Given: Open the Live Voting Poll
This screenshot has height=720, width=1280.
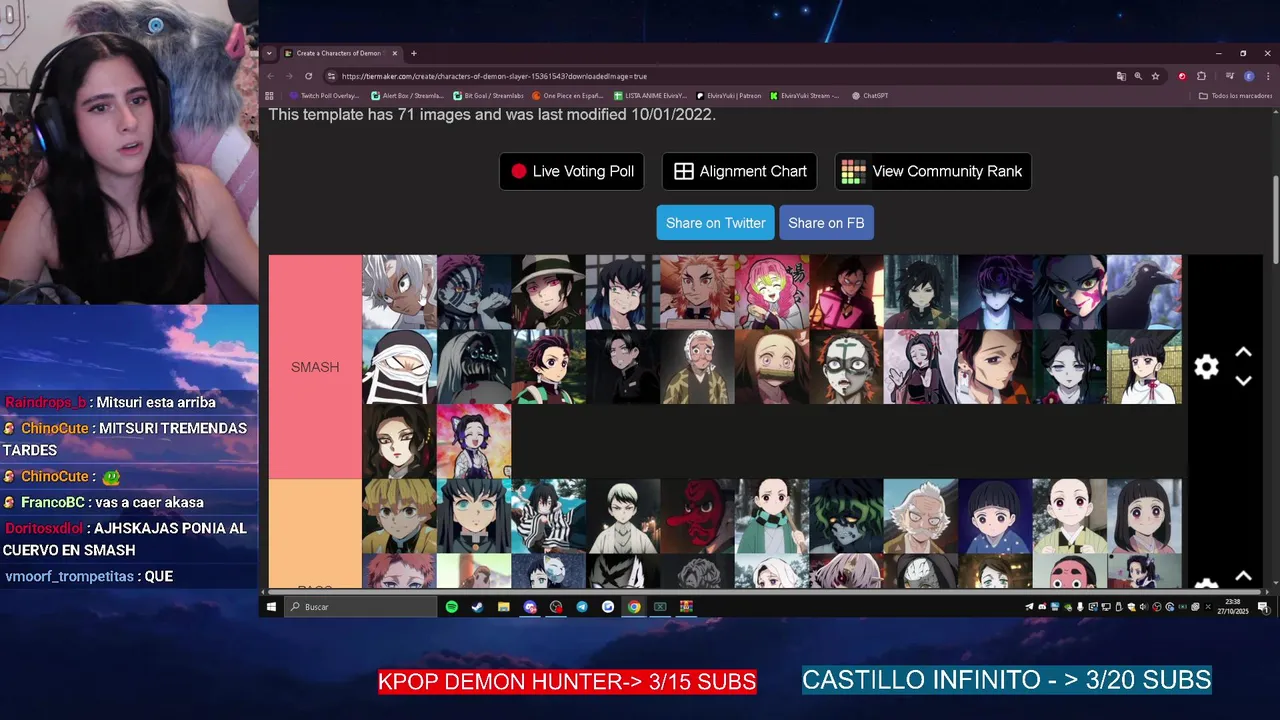Looking at the screenshot, I should point(572,171).
